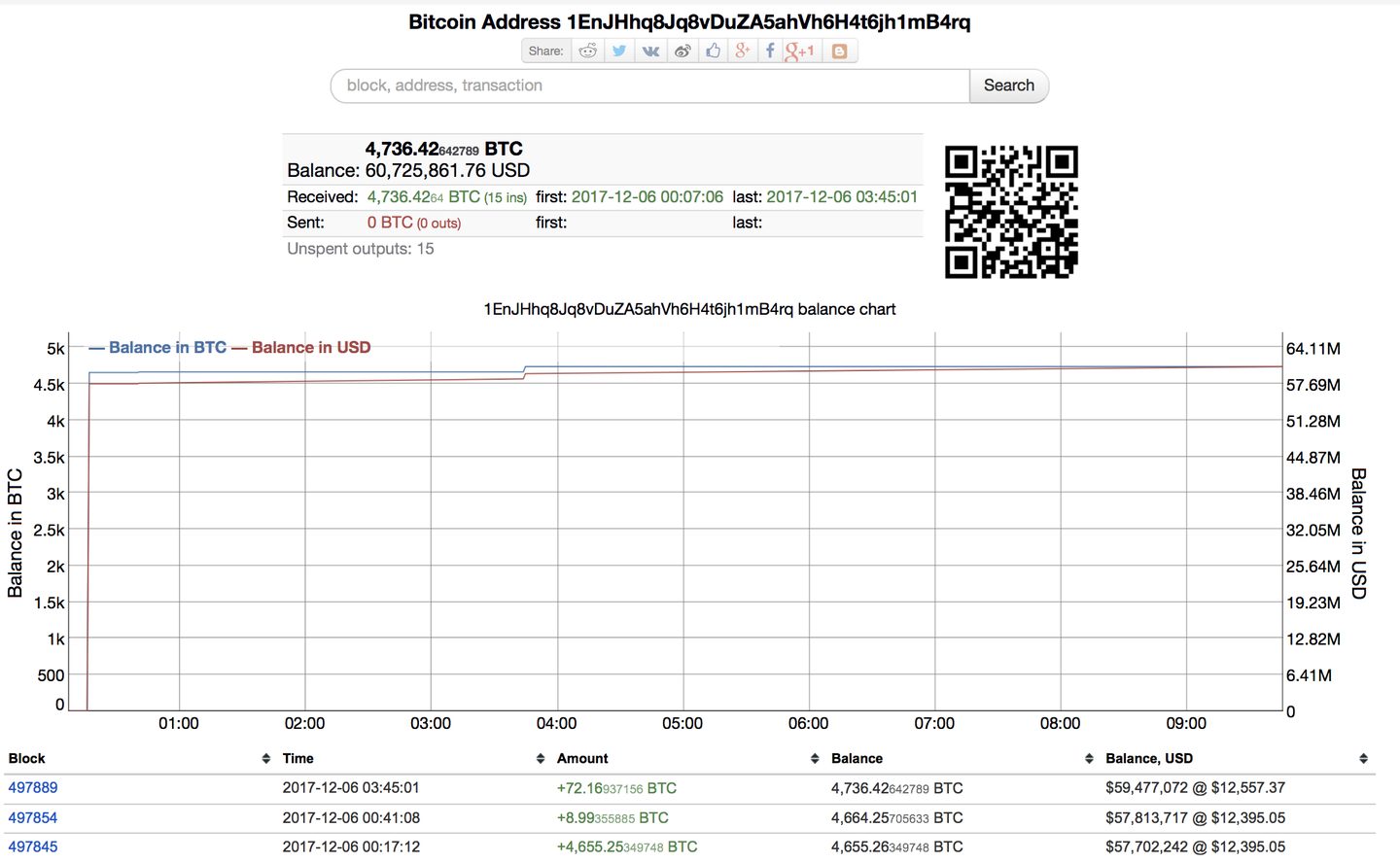Click the 04:00 chart time axis label
This screenshot has height=862, width=1400.
(x=557, y=724)
